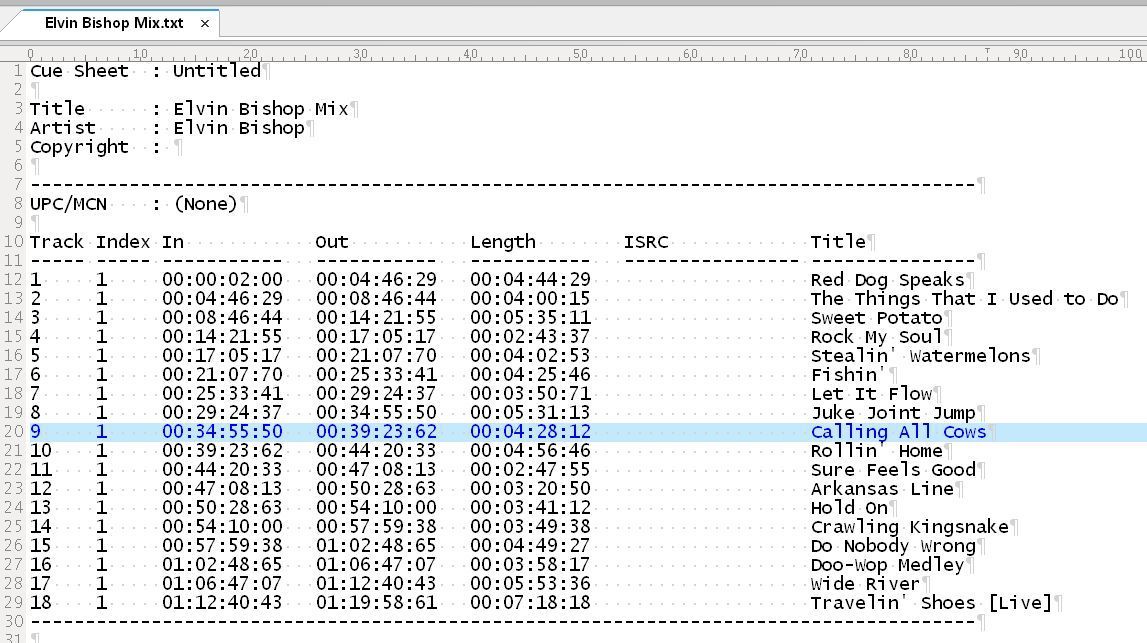This screenshot has width=1147, height=643.
Task: Select the Elvin Bishop Mix.txt tab
Action: (114, 23)
